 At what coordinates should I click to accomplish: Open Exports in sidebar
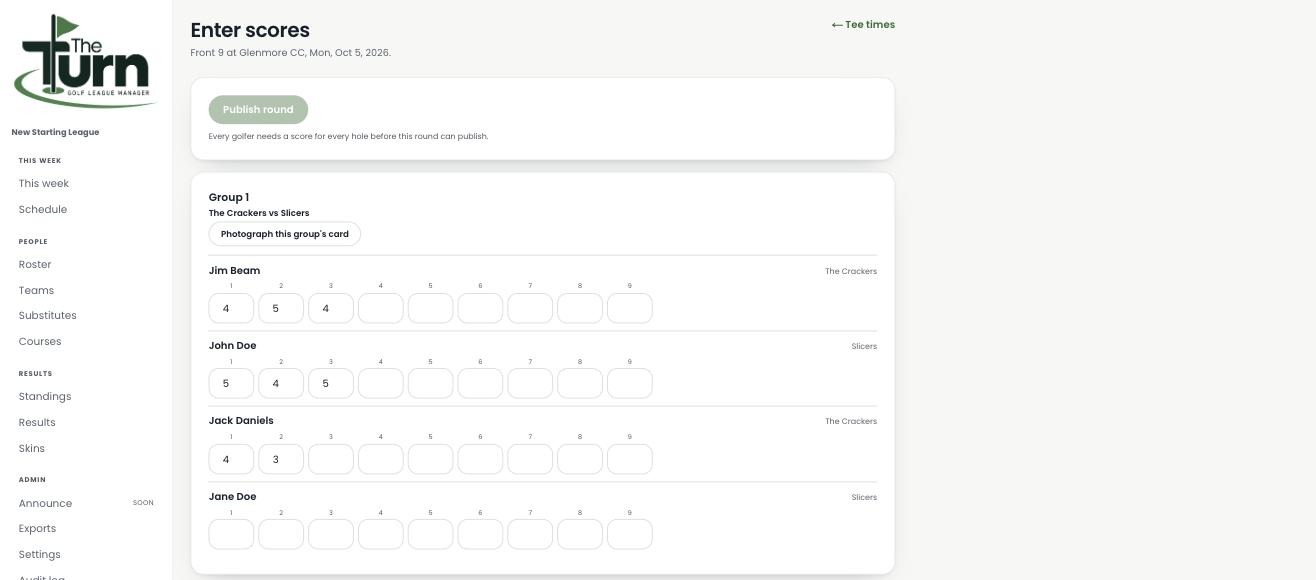pyautogui.click(x=37, y=528)
